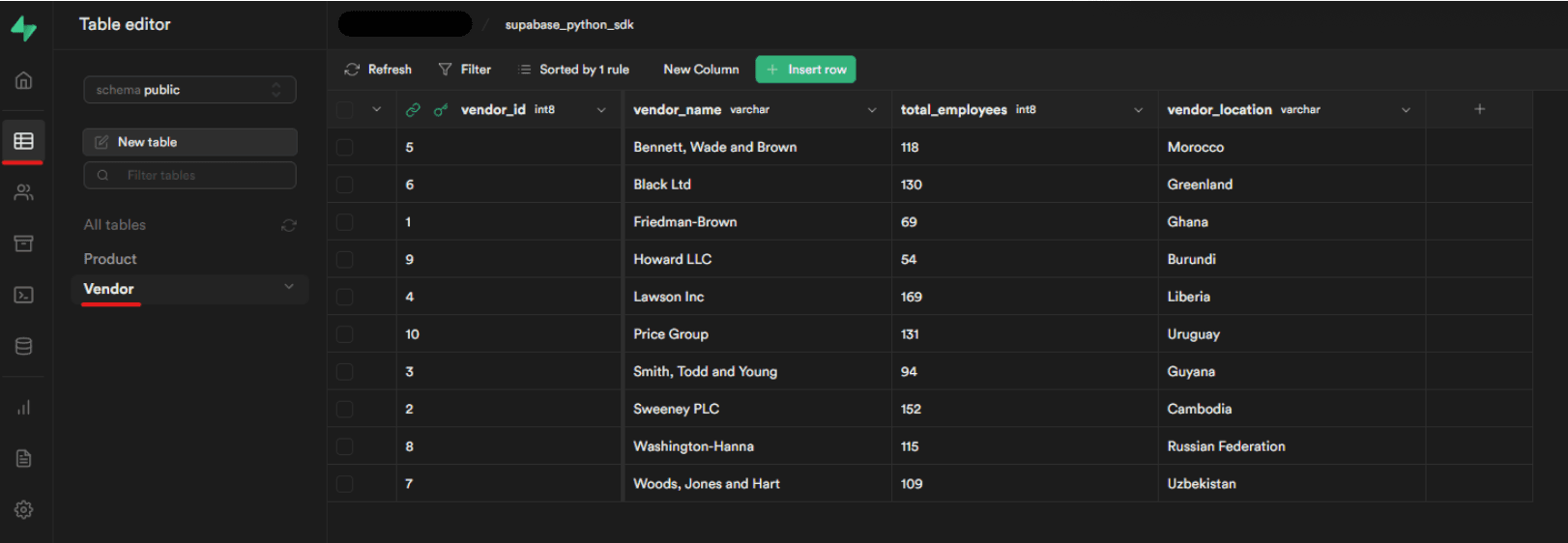Open the Table editor sidebar icon
The height and width of the screenshot is (543, 1568).
pos(24,141)
